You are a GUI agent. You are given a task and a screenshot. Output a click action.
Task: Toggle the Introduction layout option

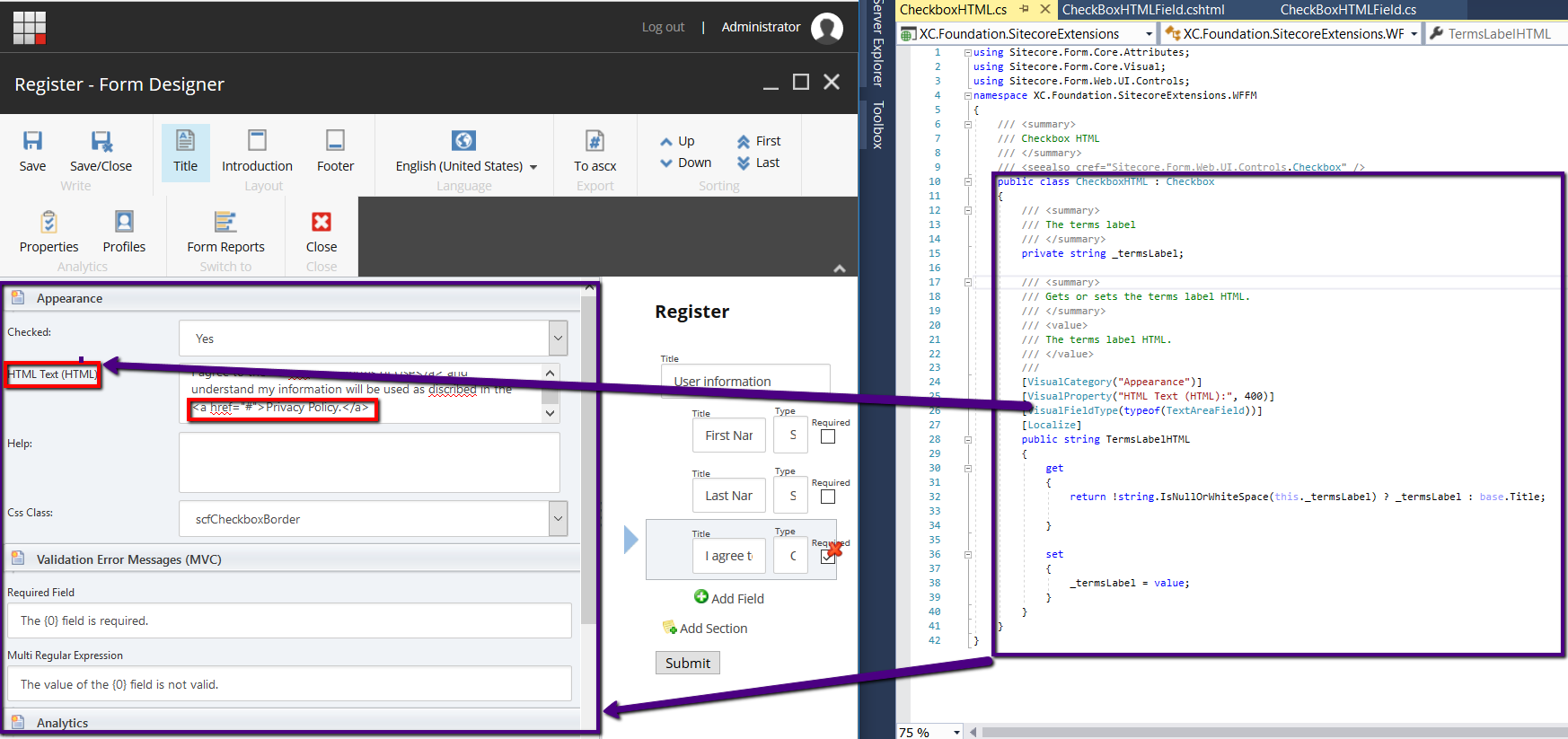pos(257,152)
